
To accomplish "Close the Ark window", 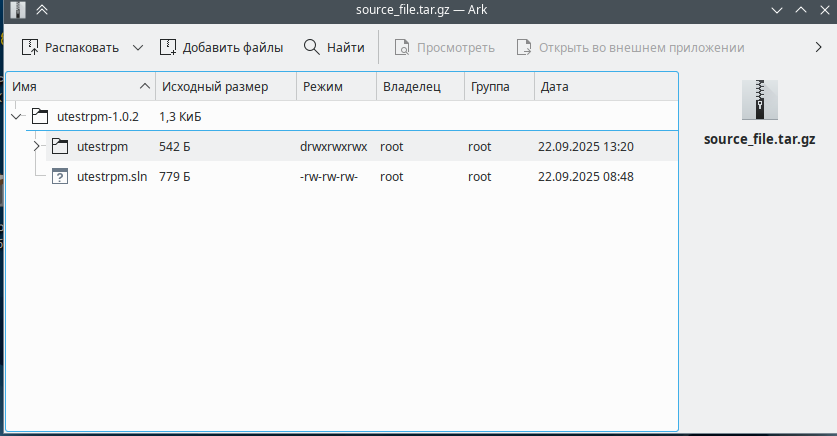I will [x=825, y=10].
